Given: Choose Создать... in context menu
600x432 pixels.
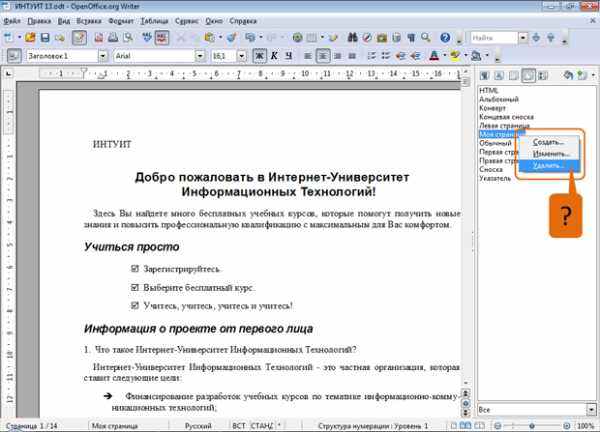Looking at the screenshot, I should coord(549,142).
